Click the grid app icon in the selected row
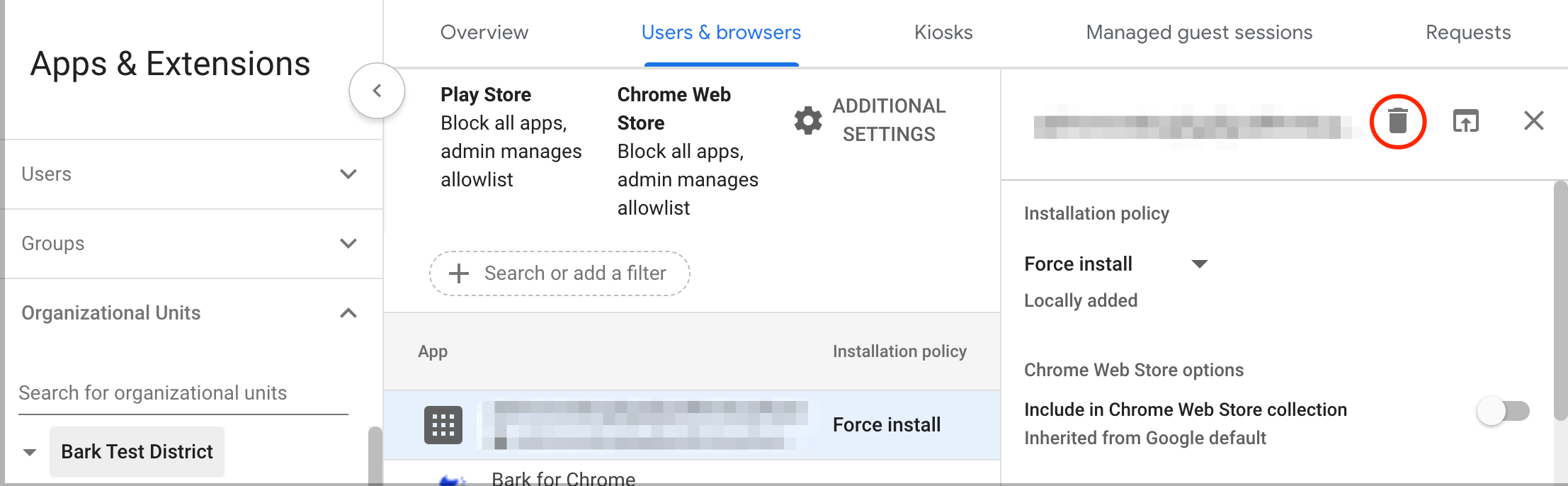Screen dimensions: 1568x486 443,425
